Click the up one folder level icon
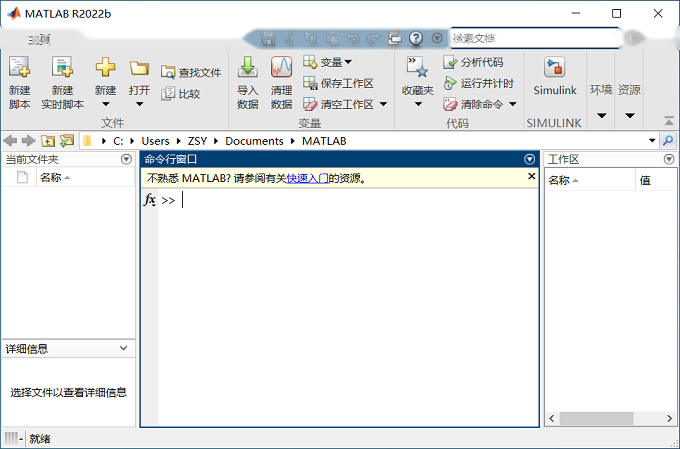680x449 pixels. click(48, 141)
